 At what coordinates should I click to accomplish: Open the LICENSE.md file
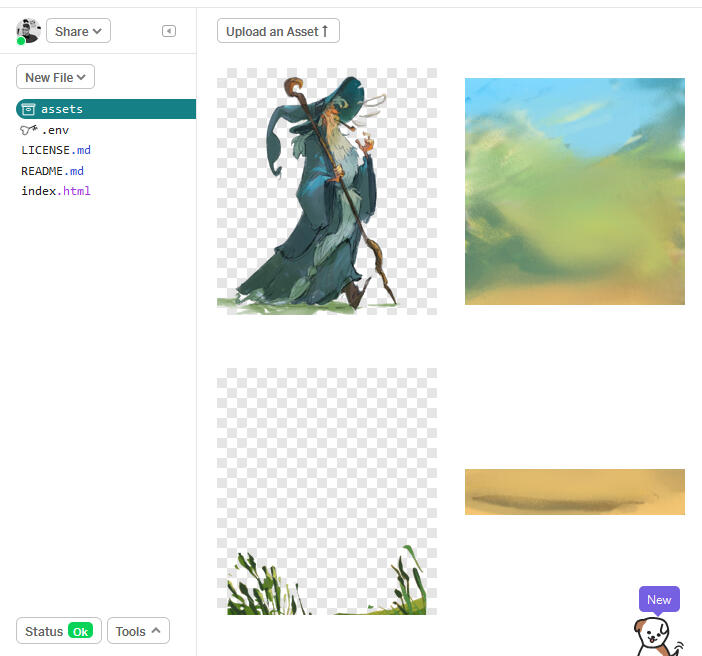(56, 150)
